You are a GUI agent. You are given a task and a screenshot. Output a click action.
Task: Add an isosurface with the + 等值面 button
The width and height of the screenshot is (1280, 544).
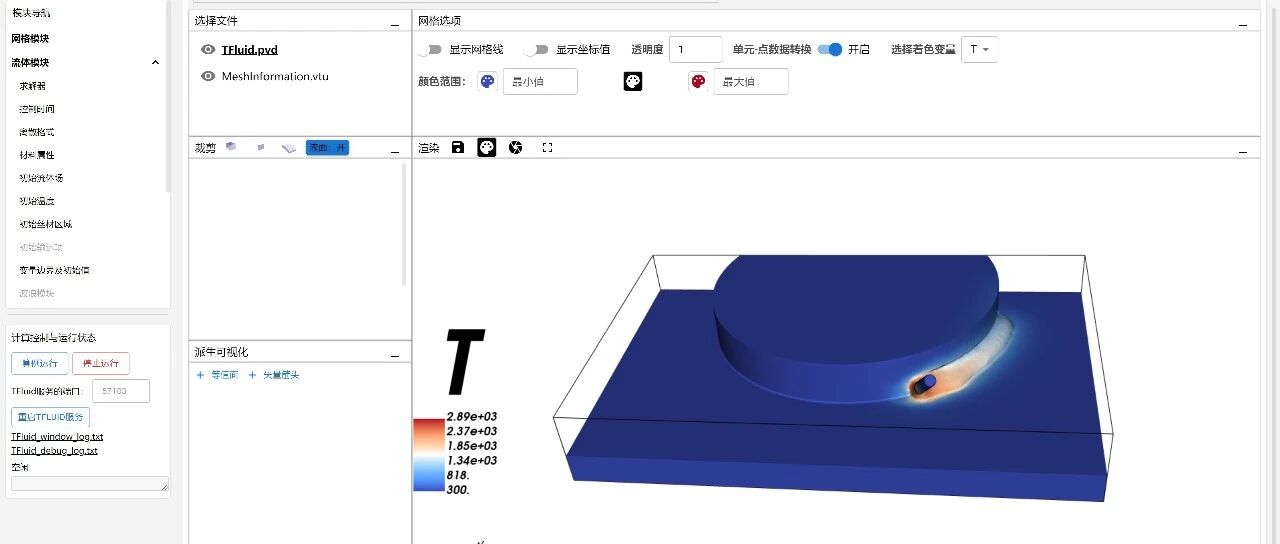click(217, 375)
